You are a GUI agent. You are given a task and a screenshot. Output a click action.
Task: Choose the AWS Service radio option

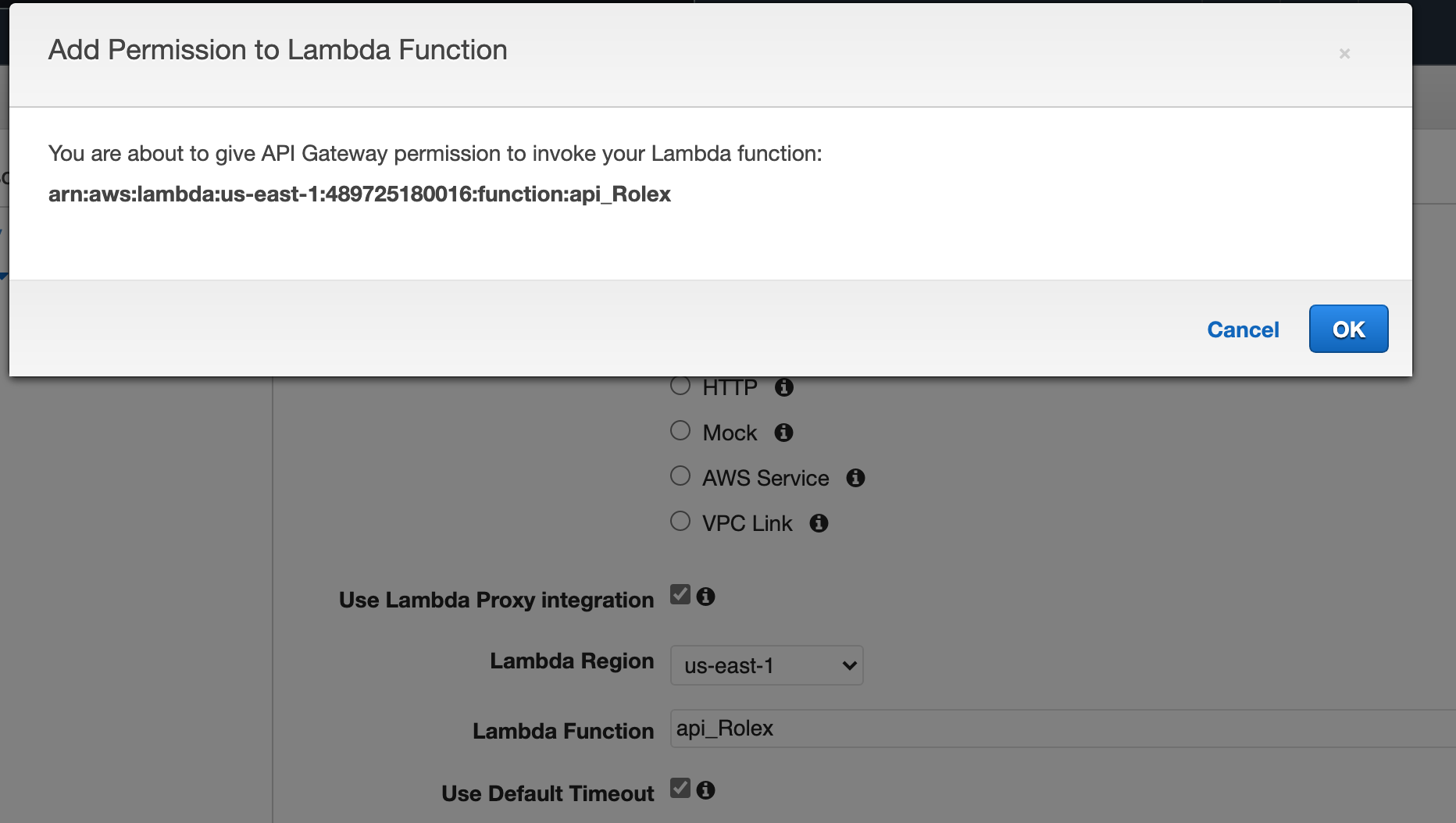[680, 476]
